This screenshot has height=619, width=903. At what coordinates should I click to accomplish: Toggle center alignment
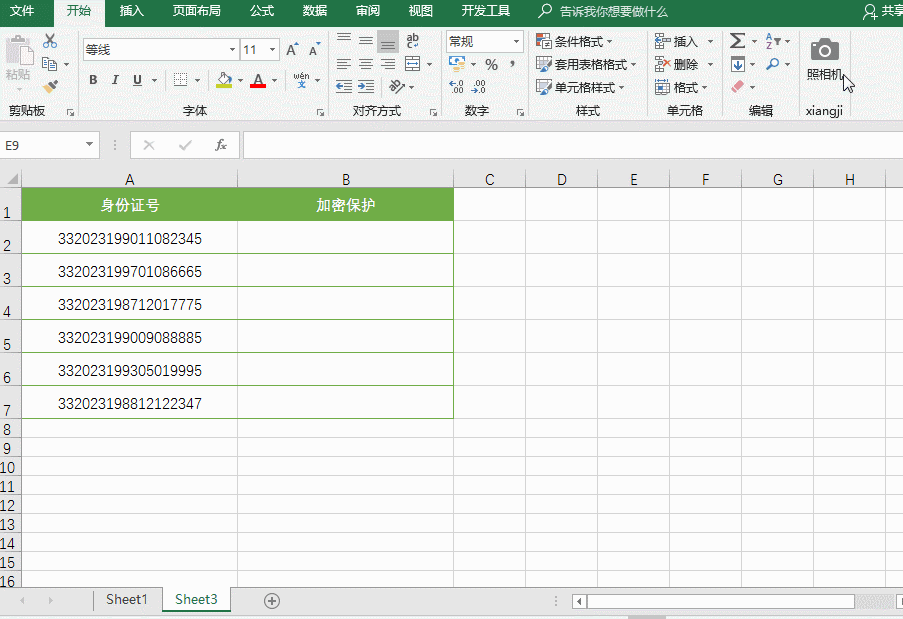click(366, 64)
